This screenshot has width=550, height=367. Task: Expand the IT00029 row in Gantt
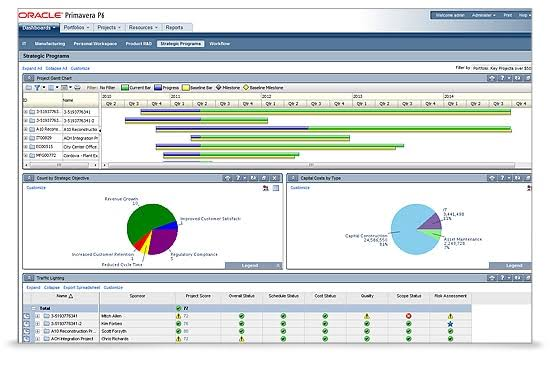coord(26,138)
